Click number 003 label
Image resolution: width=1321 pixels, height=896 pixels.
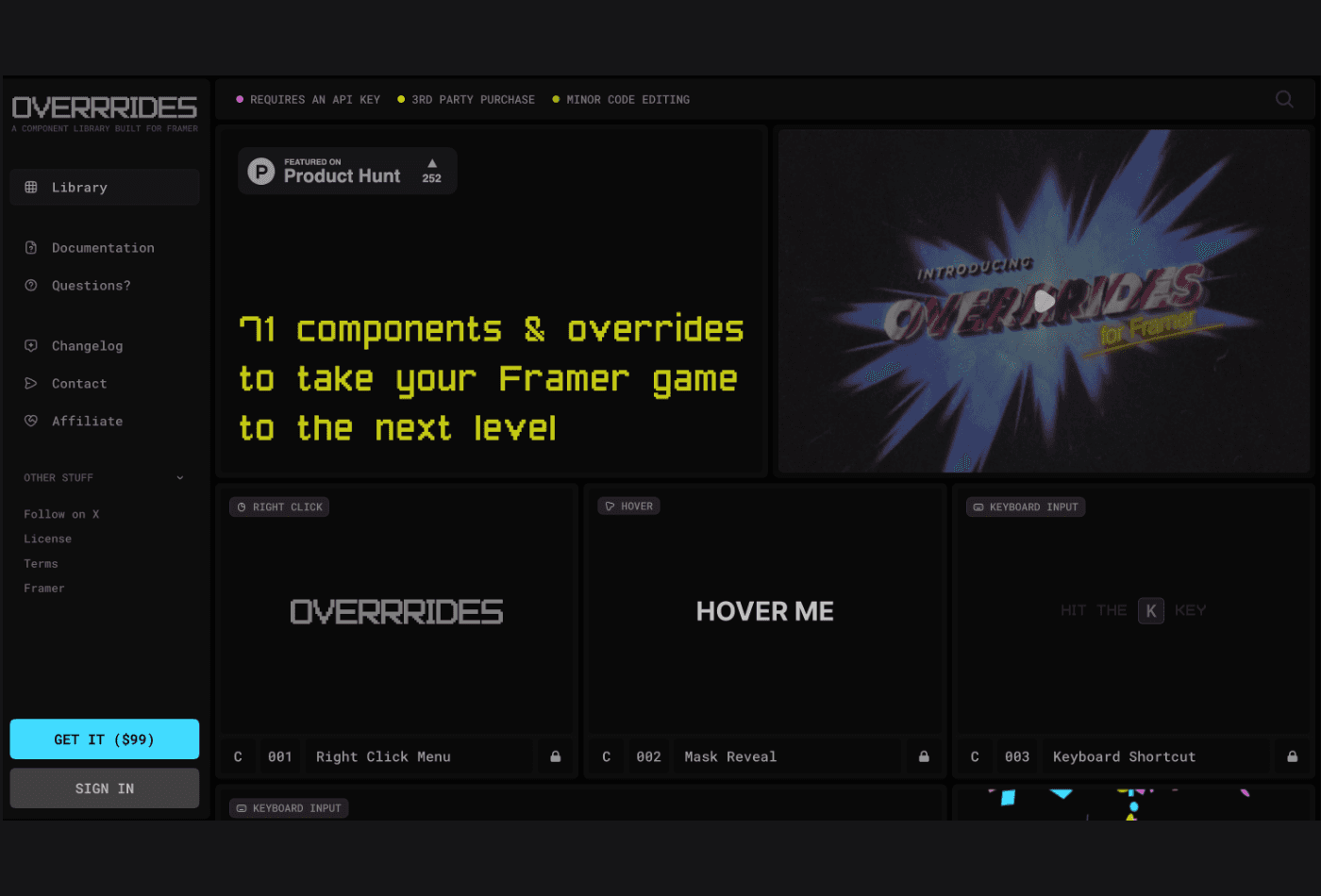(1017, 756)
